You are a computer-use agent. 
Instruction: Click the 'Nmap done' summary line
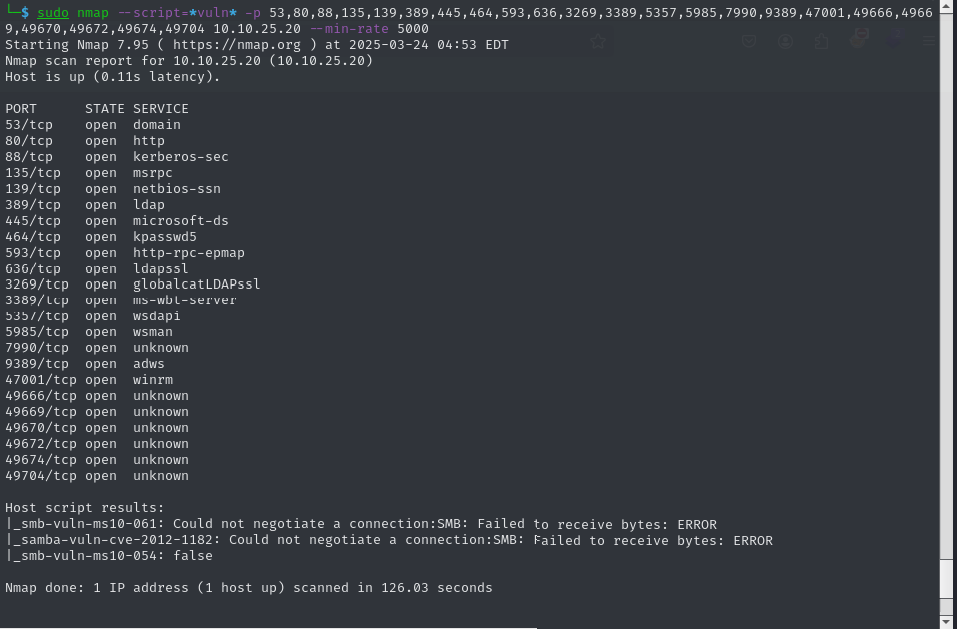[x=248, y=588]
